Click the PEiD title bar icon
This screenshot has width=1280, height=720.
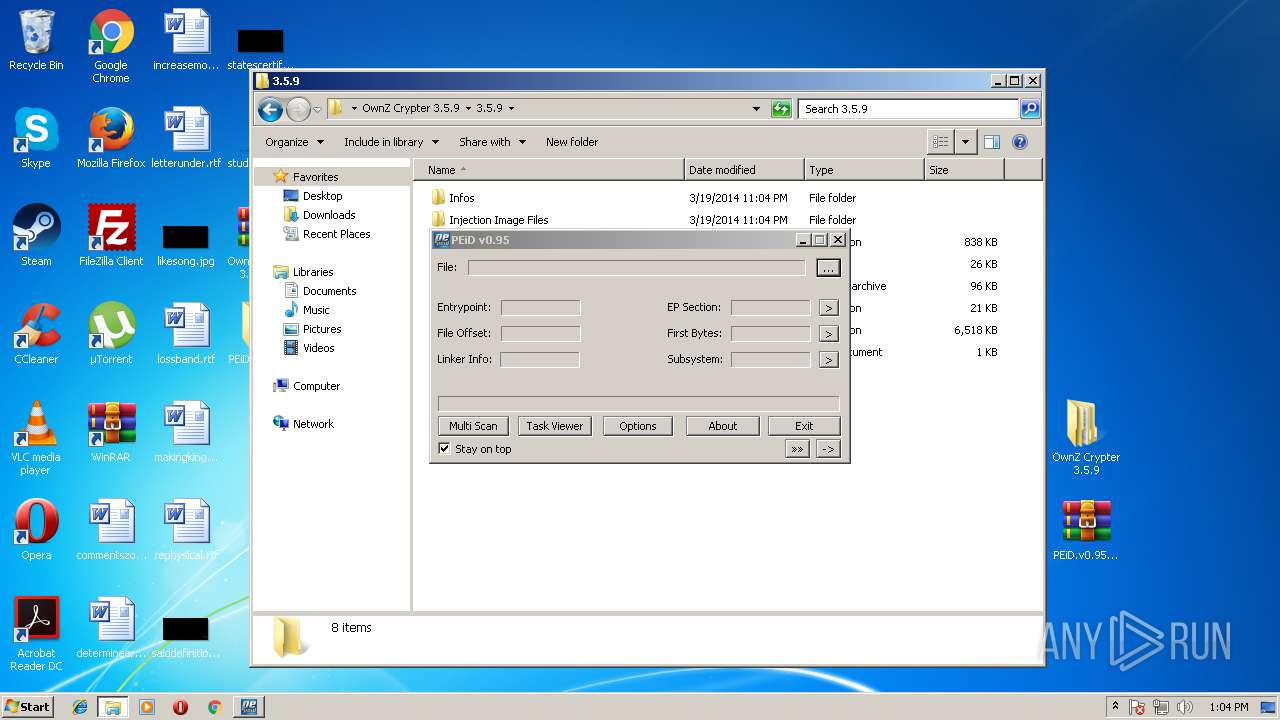pos(441,240)
